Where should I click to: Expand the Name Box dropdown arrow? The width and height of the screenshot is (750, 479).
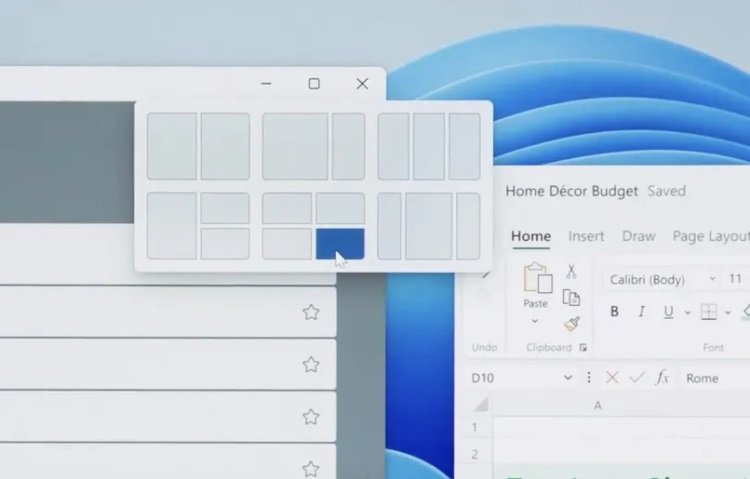point(568,377)
